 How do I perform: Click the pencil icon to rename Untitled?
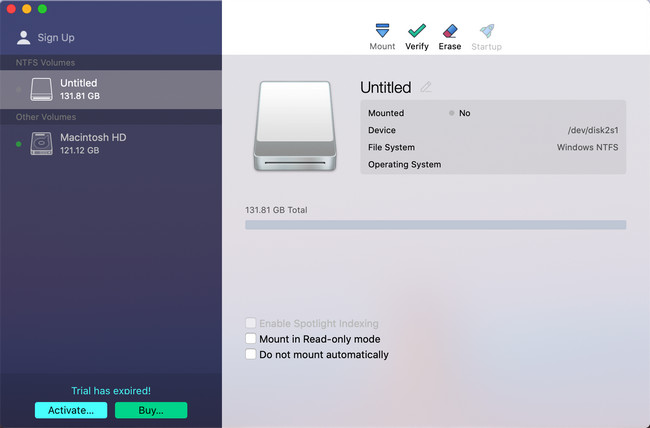pos(426,87)
